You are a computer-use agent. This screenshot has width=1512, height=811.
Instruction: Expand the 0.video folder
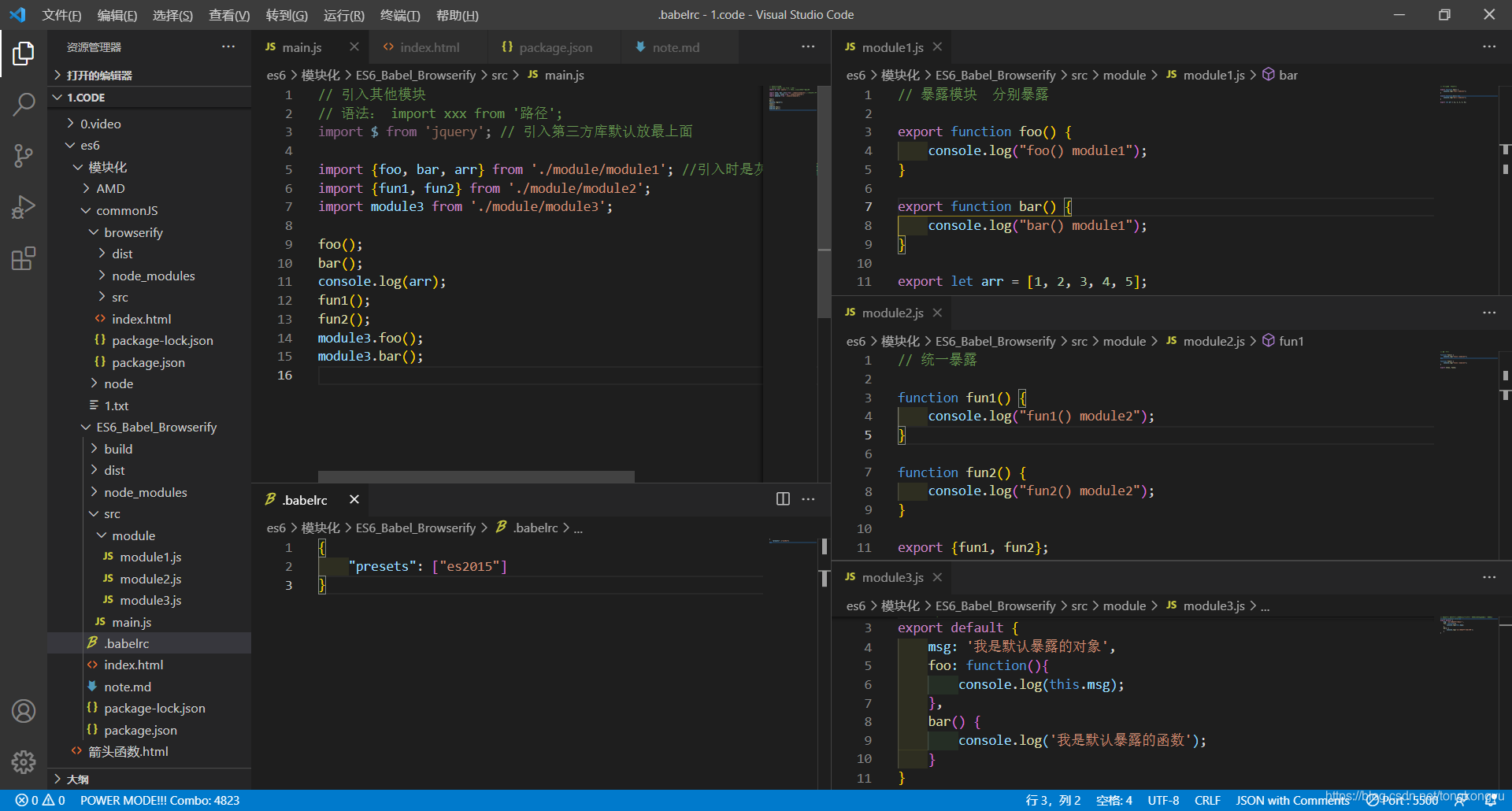pos(150,124)
